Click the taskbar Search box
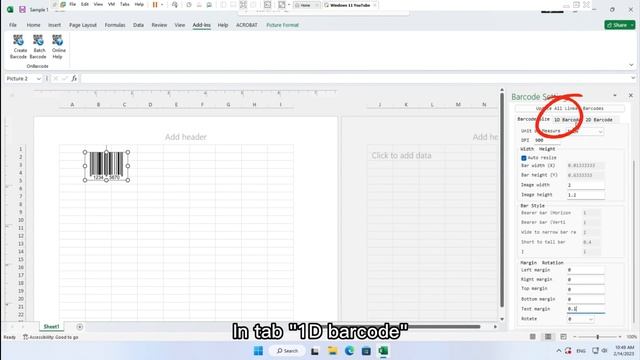This screenshot has height=360, width=640. tap(287, 351)
